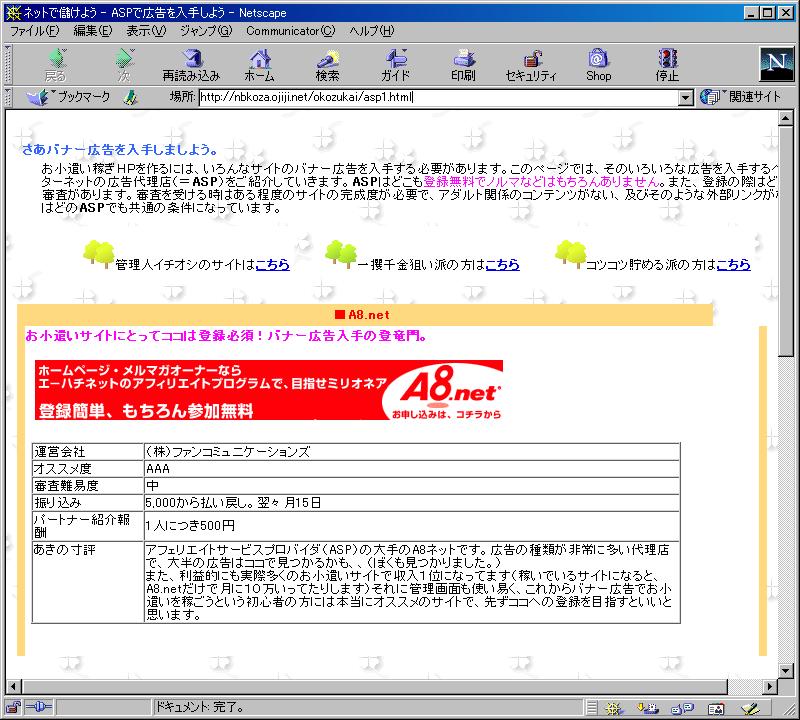Open the ガイド guide button
Screen dimensions: 800x720
[395, 65]
